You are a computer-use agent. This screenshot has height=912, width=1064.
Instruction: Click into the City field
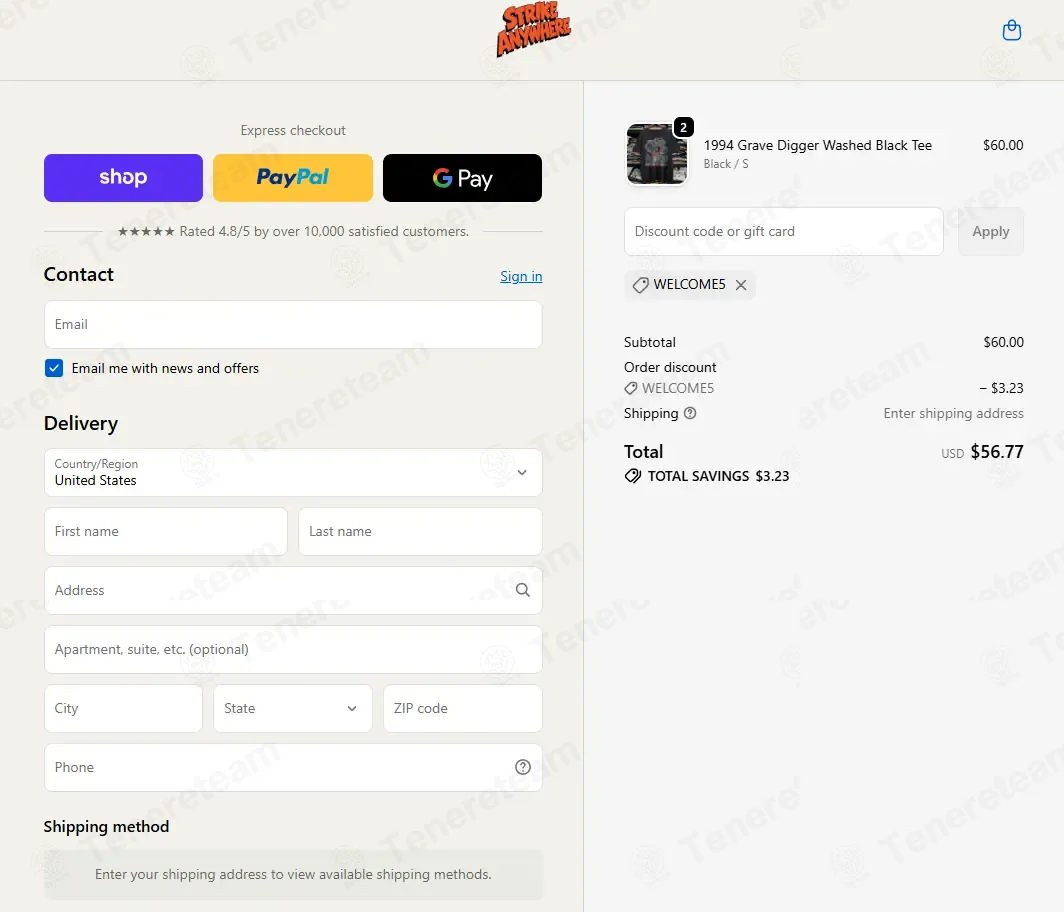coord(124,708)
